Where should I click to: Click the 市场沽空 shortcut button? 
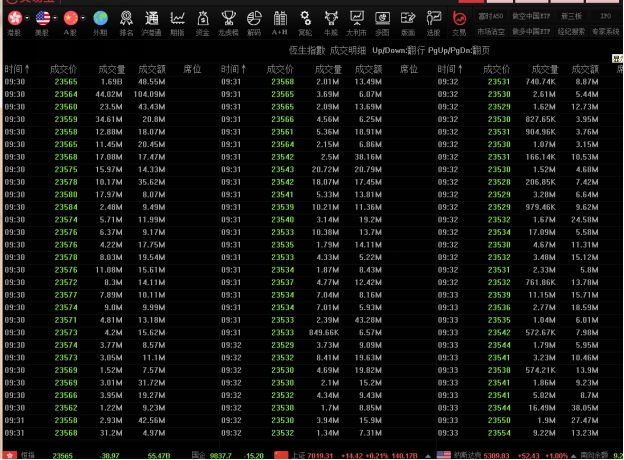[490, 31]
